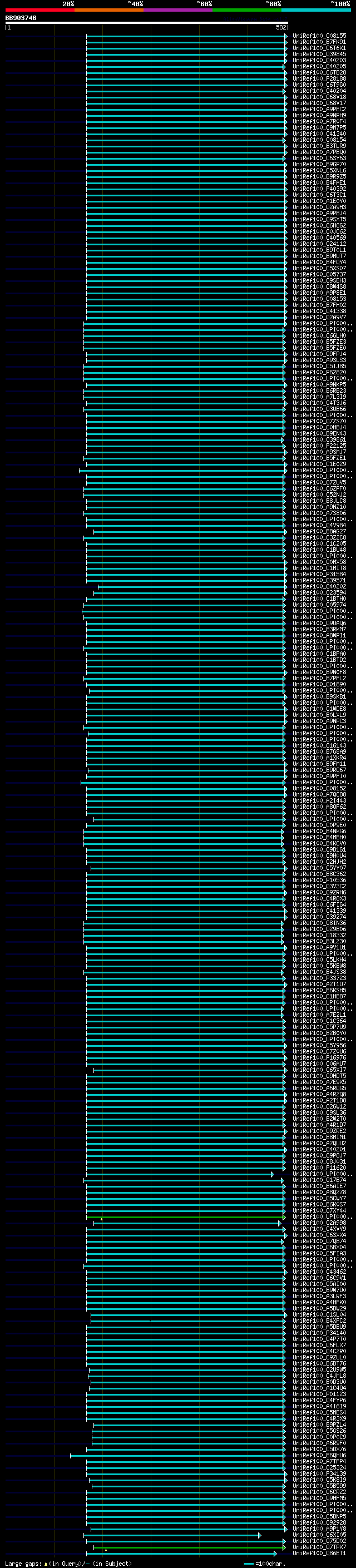
Task: Open hit UniRef100_Q08155
Action: [x=319, y=37]
